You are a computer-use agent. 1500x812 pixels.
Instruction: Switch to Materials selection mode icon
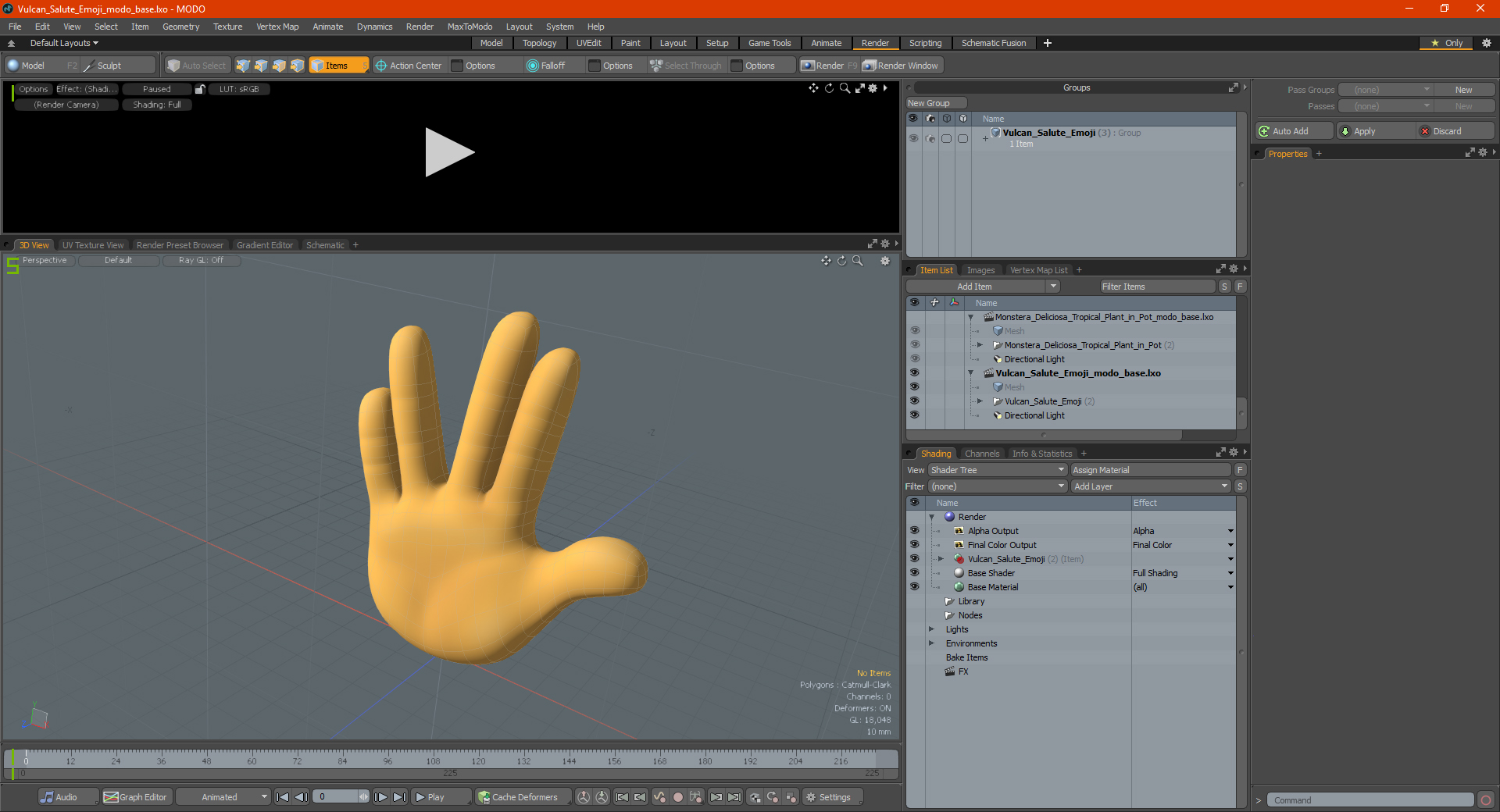coord(297,66)
